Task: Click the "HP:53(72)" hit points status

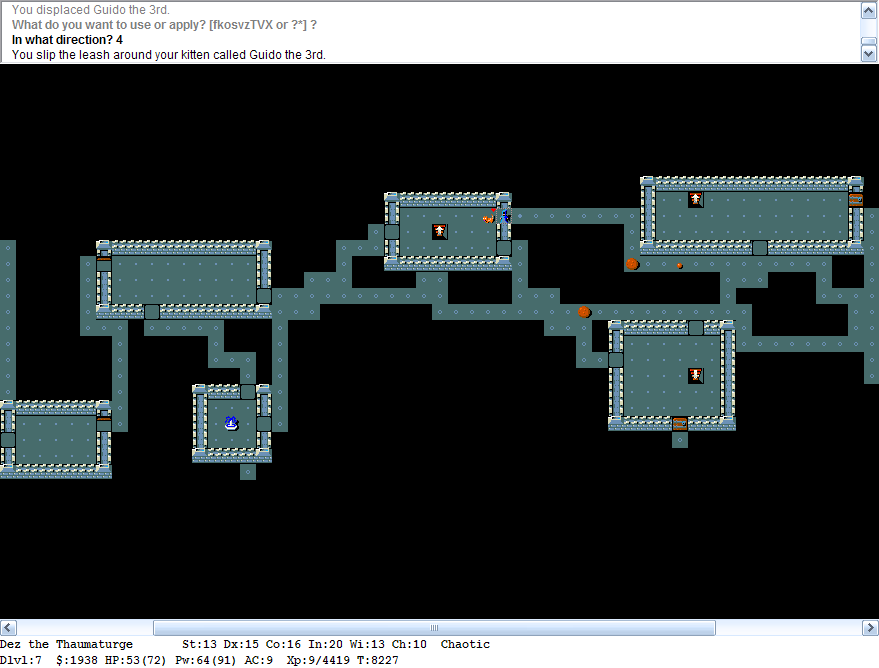Action: pyautogui.click(x=136, y=661)
